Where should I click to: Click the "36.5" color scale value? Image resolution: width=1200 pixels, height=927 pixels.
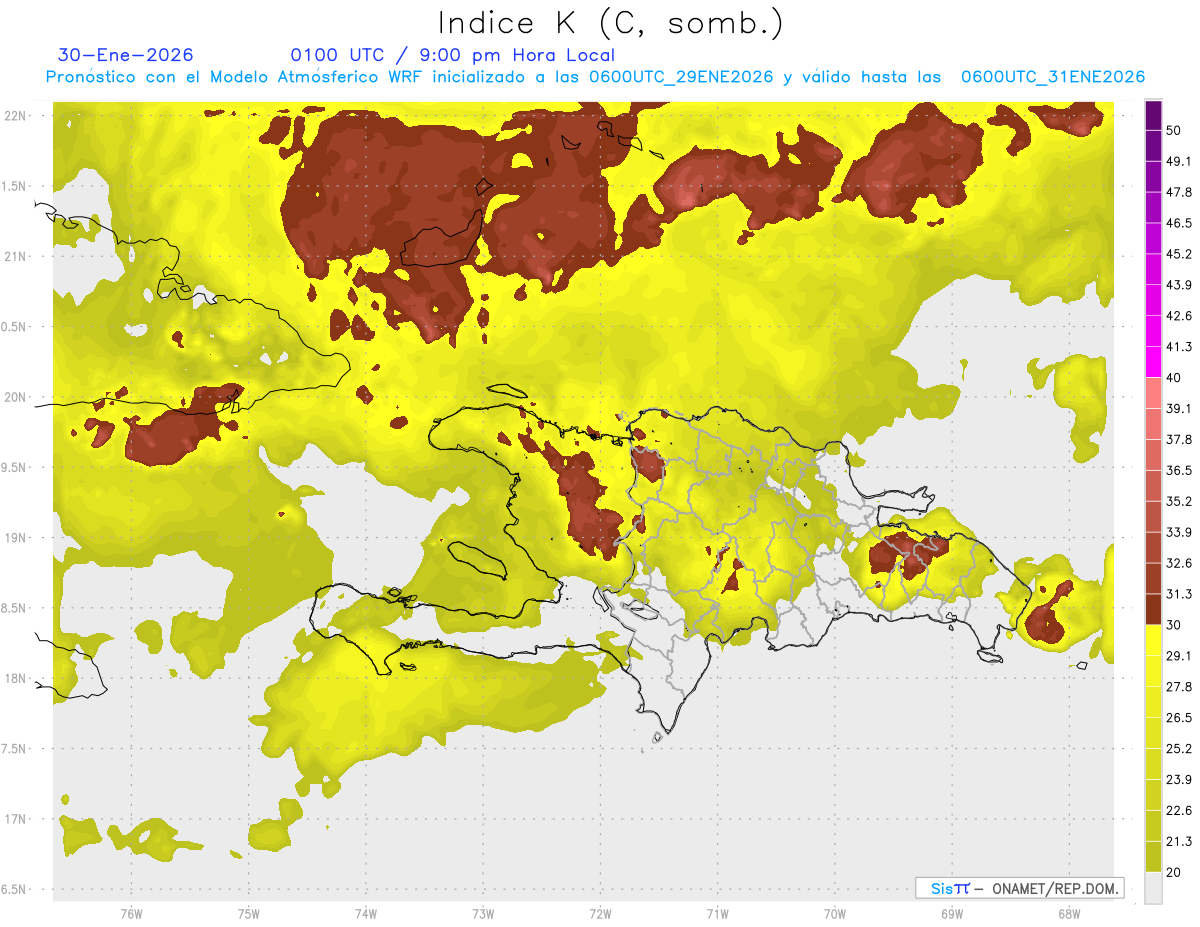click(x=1179, y=471)
